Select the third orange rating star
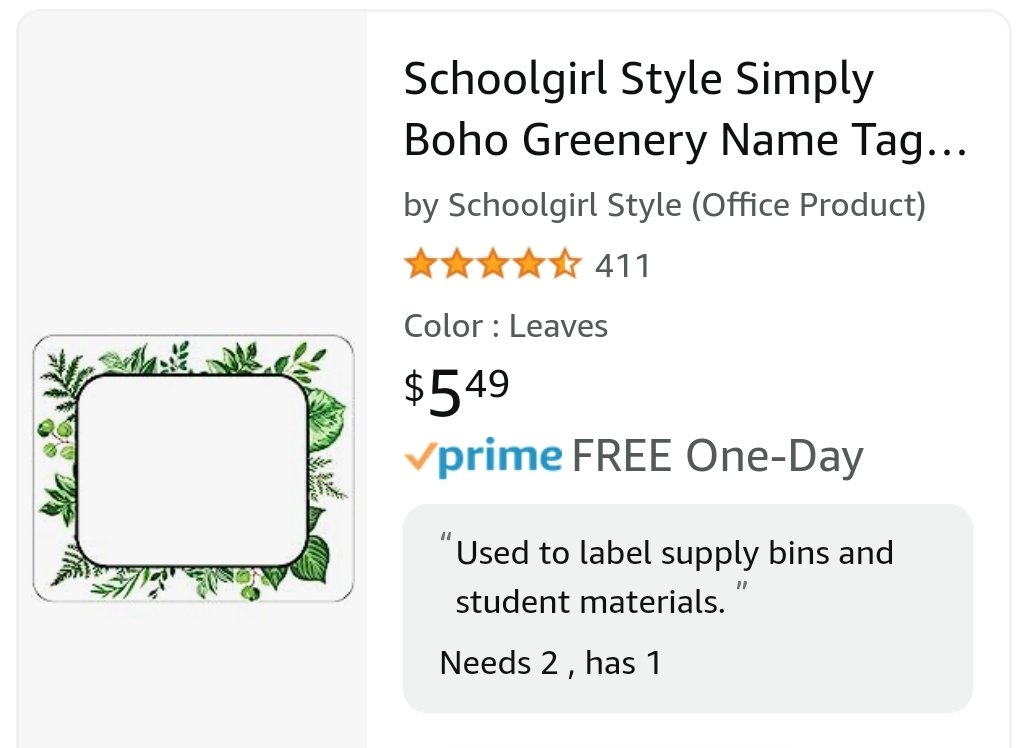1016x748 pixels. [x=494, y=264]
